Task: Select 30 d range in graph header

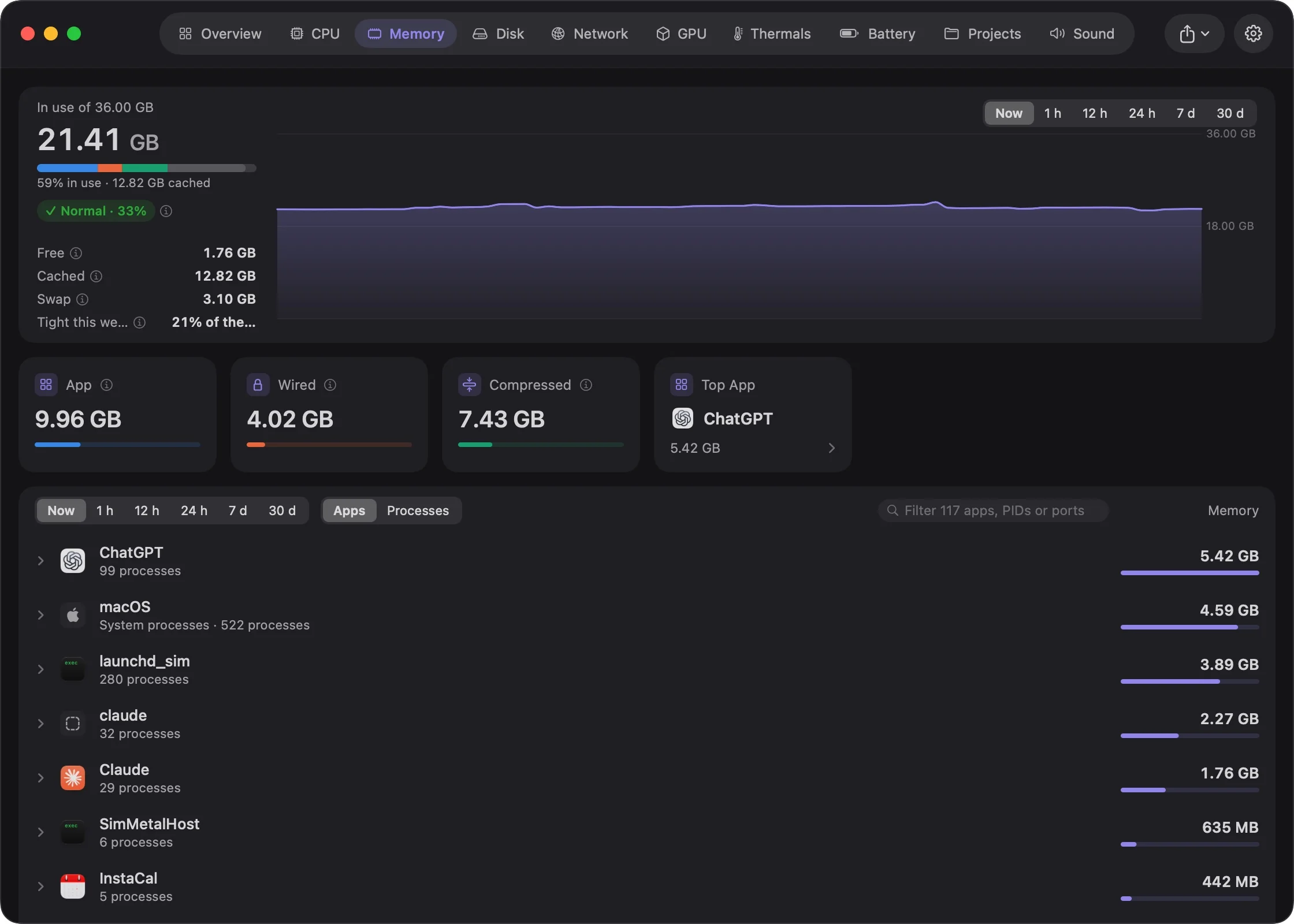Action: [x=1230, y=113]
